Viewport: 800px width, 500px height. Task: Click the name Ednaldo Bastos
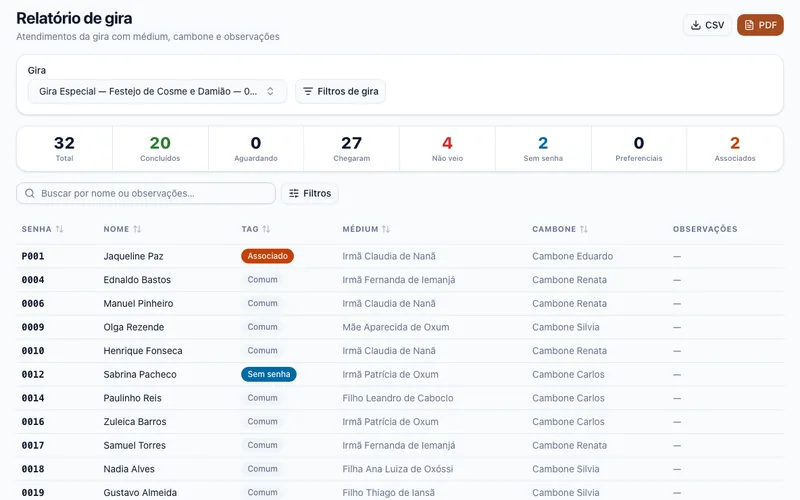(x=137, y=280)
